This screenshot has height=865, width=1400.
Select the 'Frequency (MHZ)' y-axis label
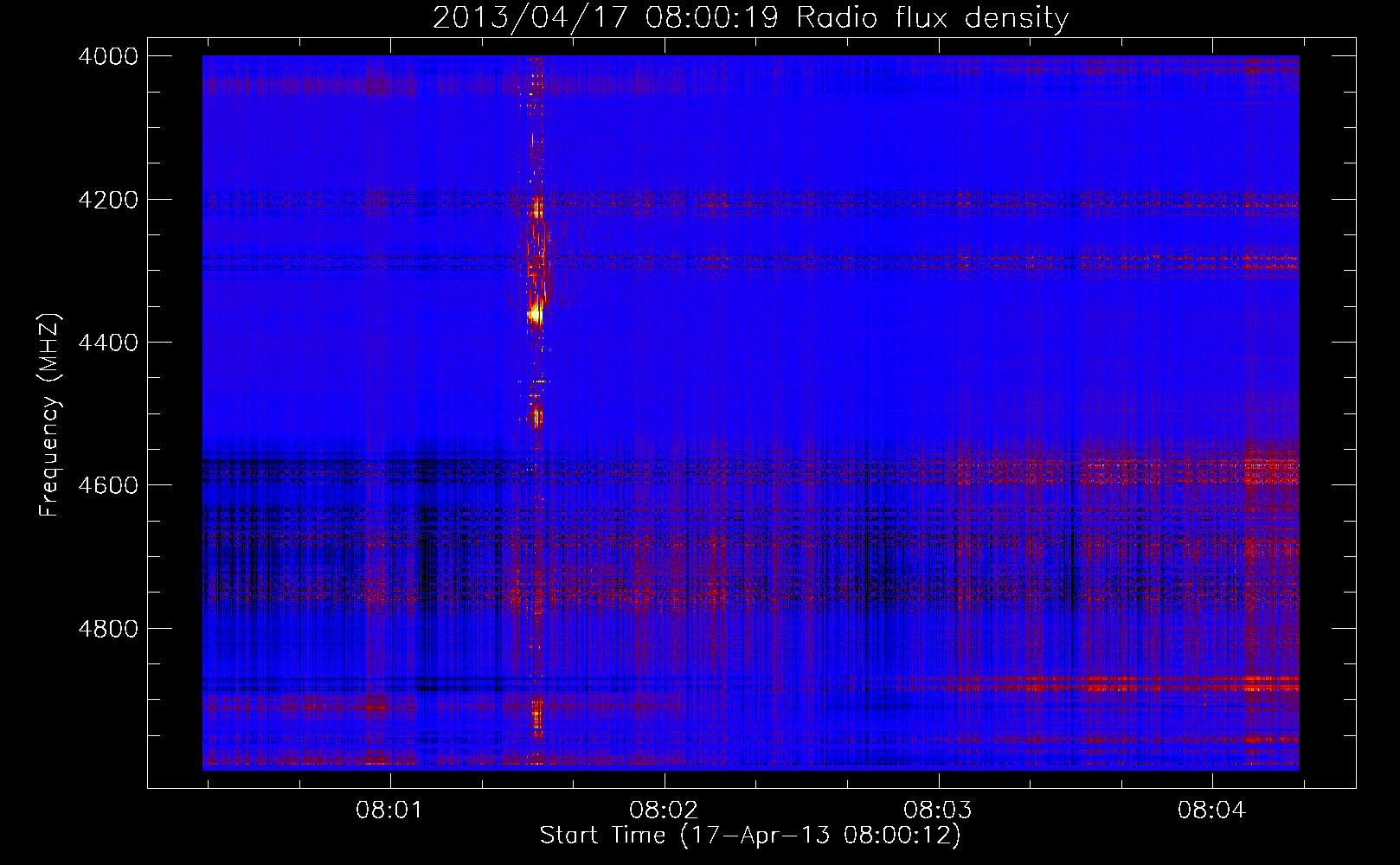[x=49, y=415]
